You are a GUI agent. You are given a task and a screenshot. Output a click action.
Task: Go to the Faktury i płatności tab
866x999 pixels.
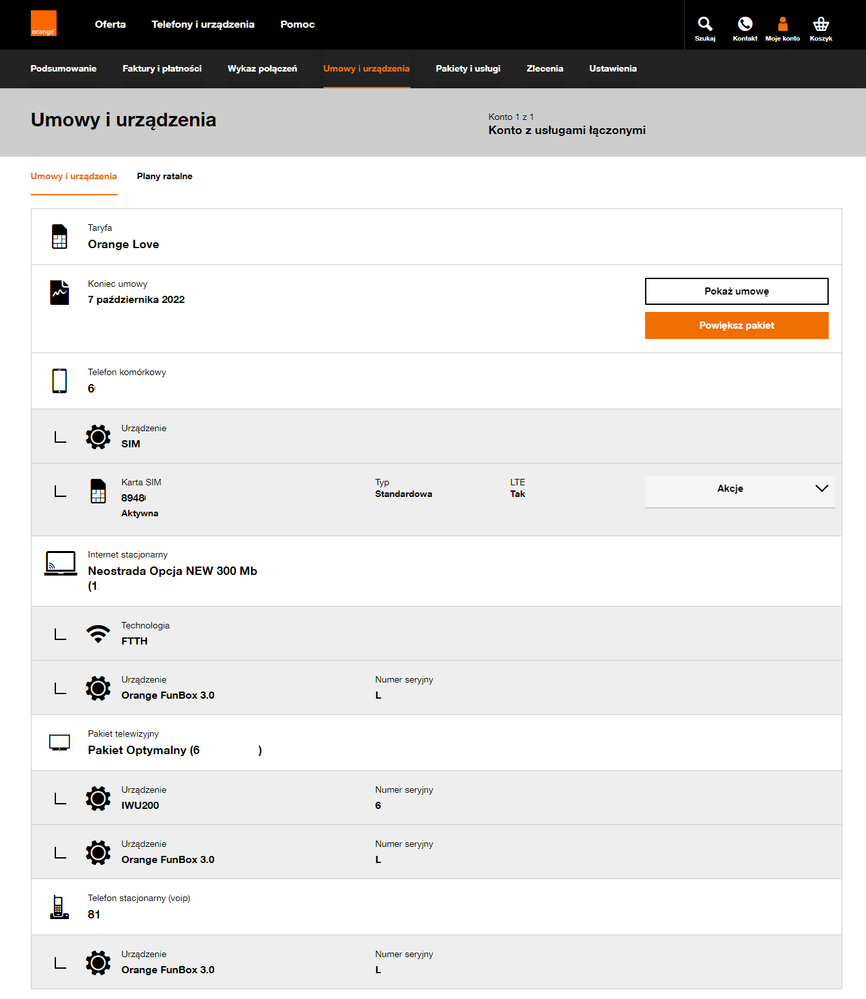[162, 69]
